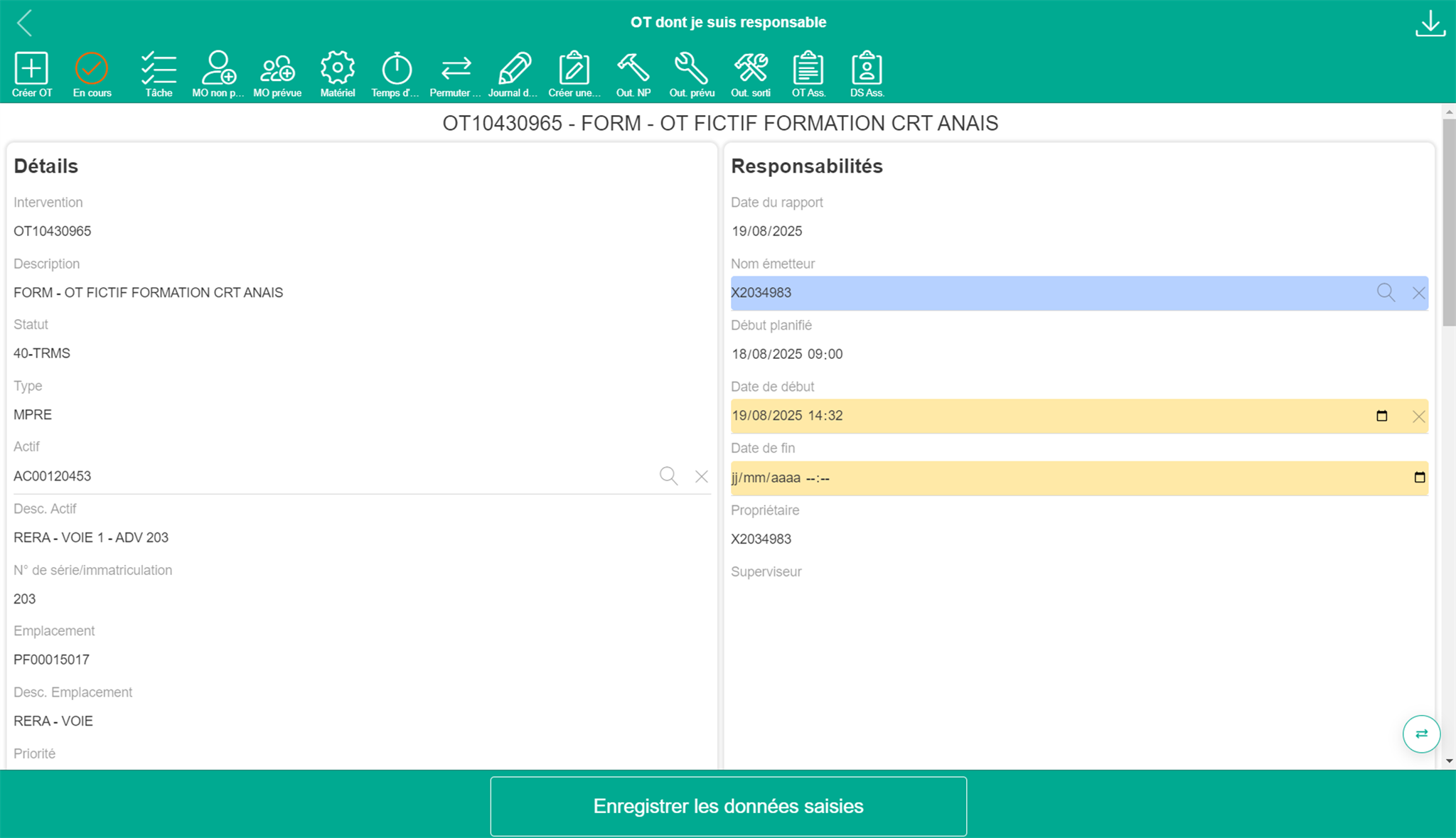Open the Date de début calendar picker
This screenshot has width=1456, height=838.
(x=1381, y=416)
